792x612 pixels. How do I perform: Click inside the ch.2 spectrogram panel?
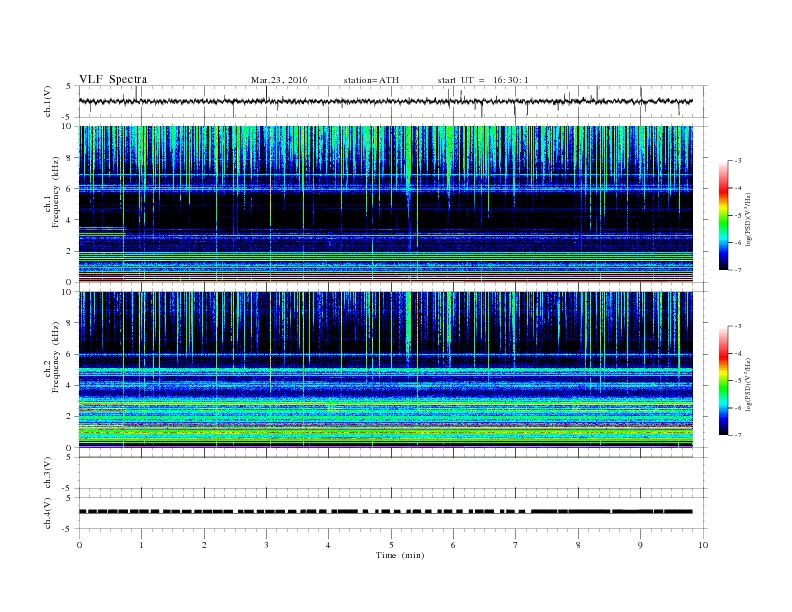pos(386,369)
